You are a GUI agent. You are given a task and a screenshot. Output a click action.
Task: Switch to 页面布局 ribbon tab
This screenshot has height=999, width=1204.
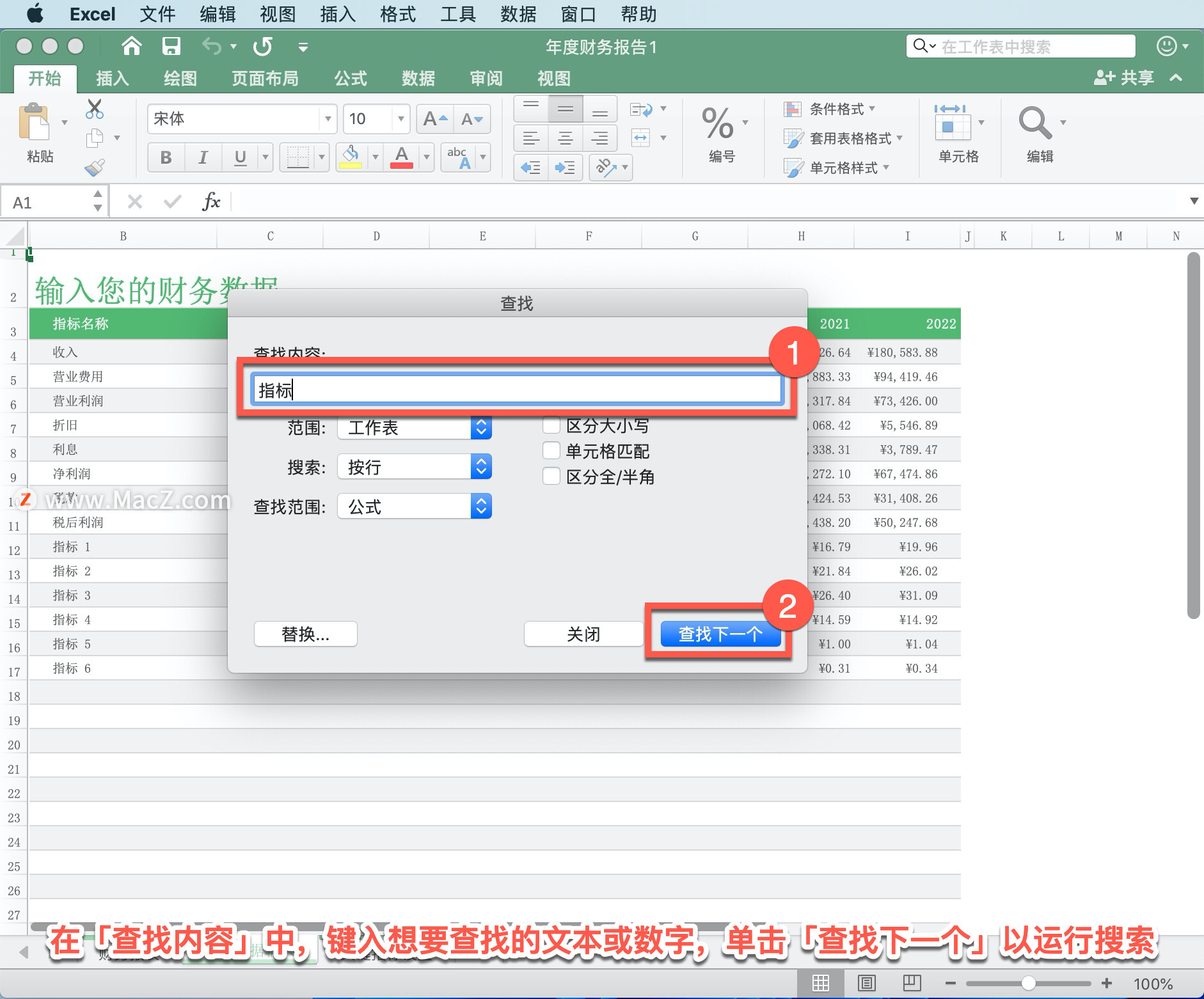pyautogui.click(x=265, y=79)
